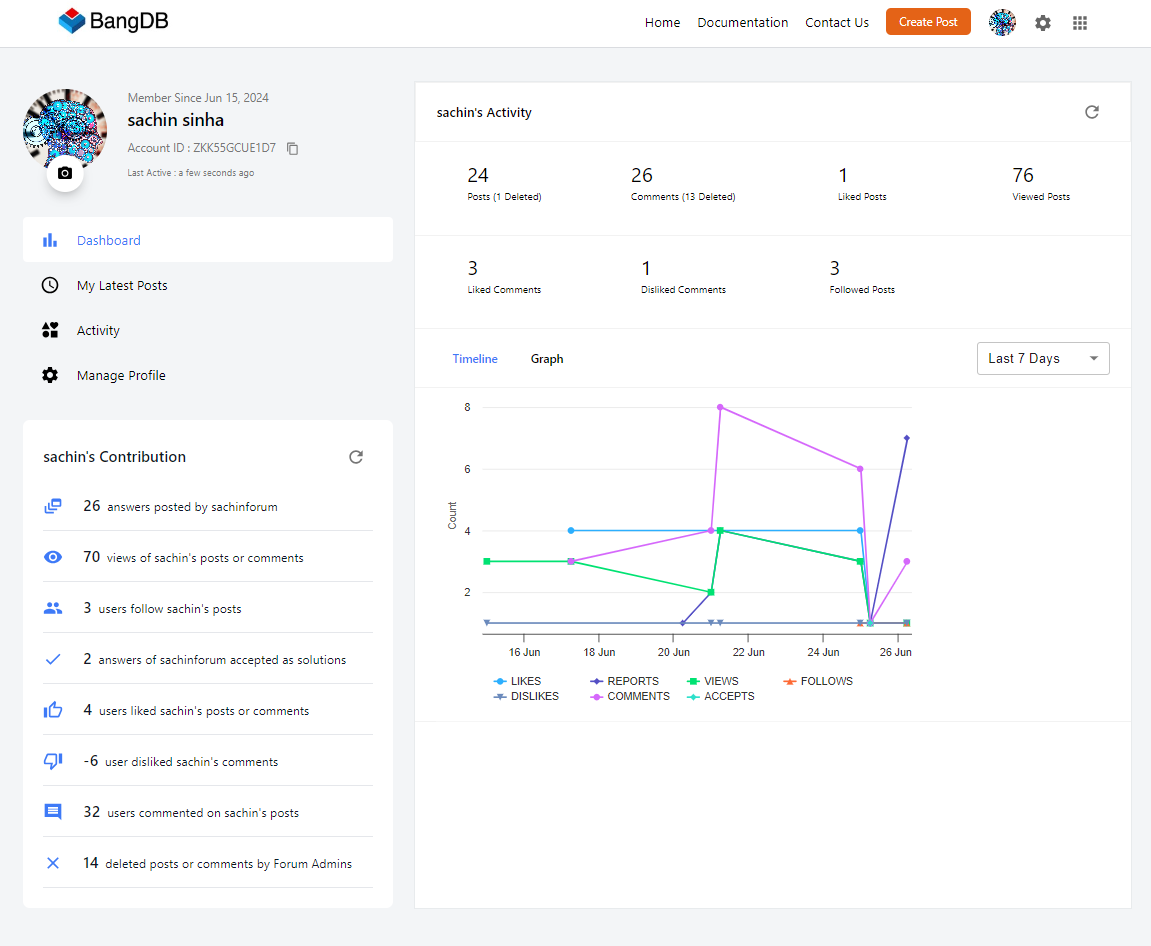This screenshot has height=946, width=1151.
Task: Click '32 users commented on sachin's posts'
Action: (x=191, y=812)
